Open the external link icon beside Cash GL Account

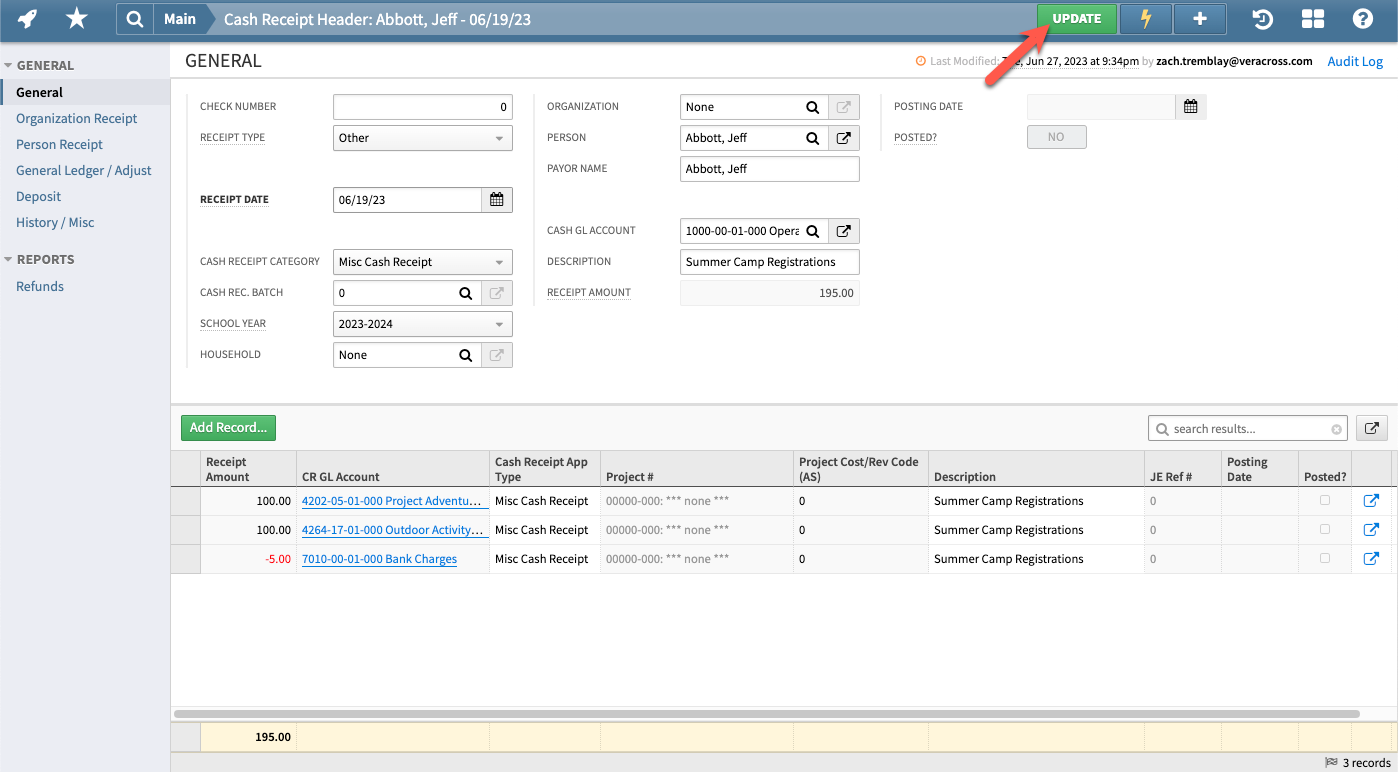point(843,230)
